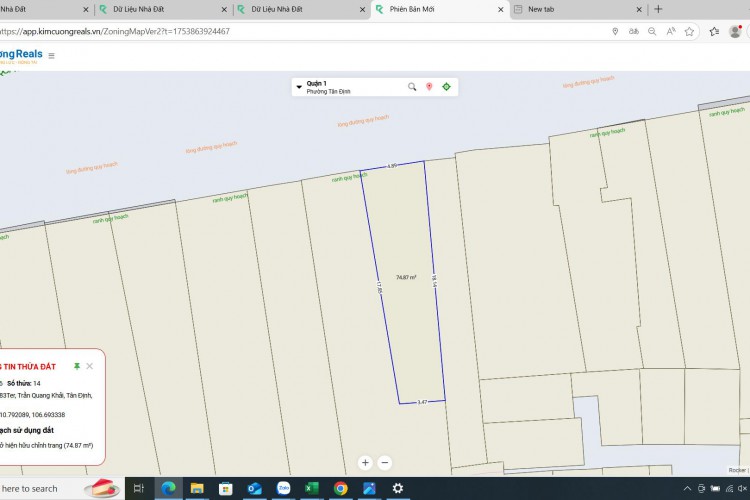The width and height of the screenshot is (750, 500).
Task: Zoom in with the map plus button
Action: pyautogui.click(x=365, y=463)
